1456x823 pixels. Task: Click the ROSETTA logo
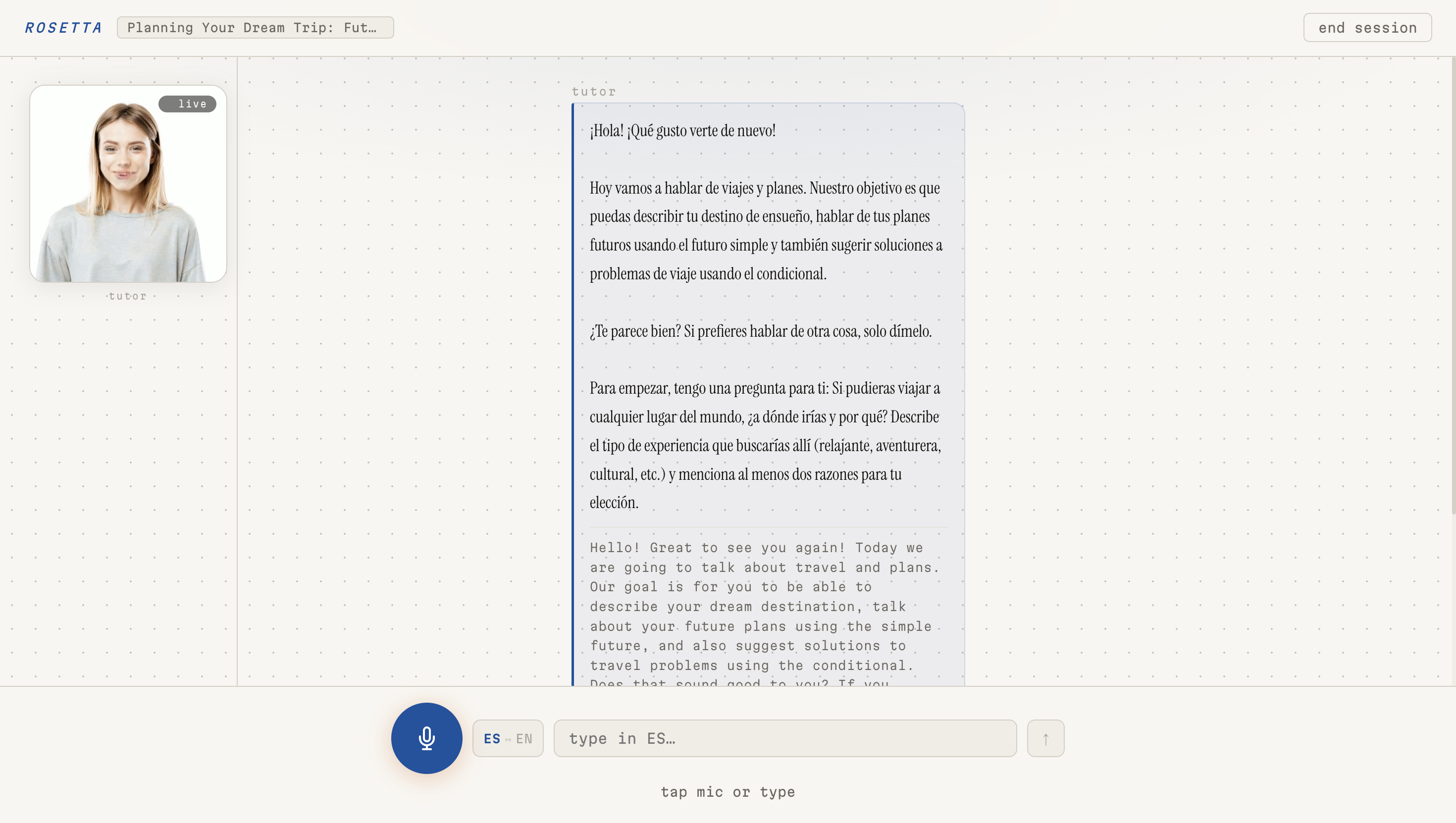(63, 28)
